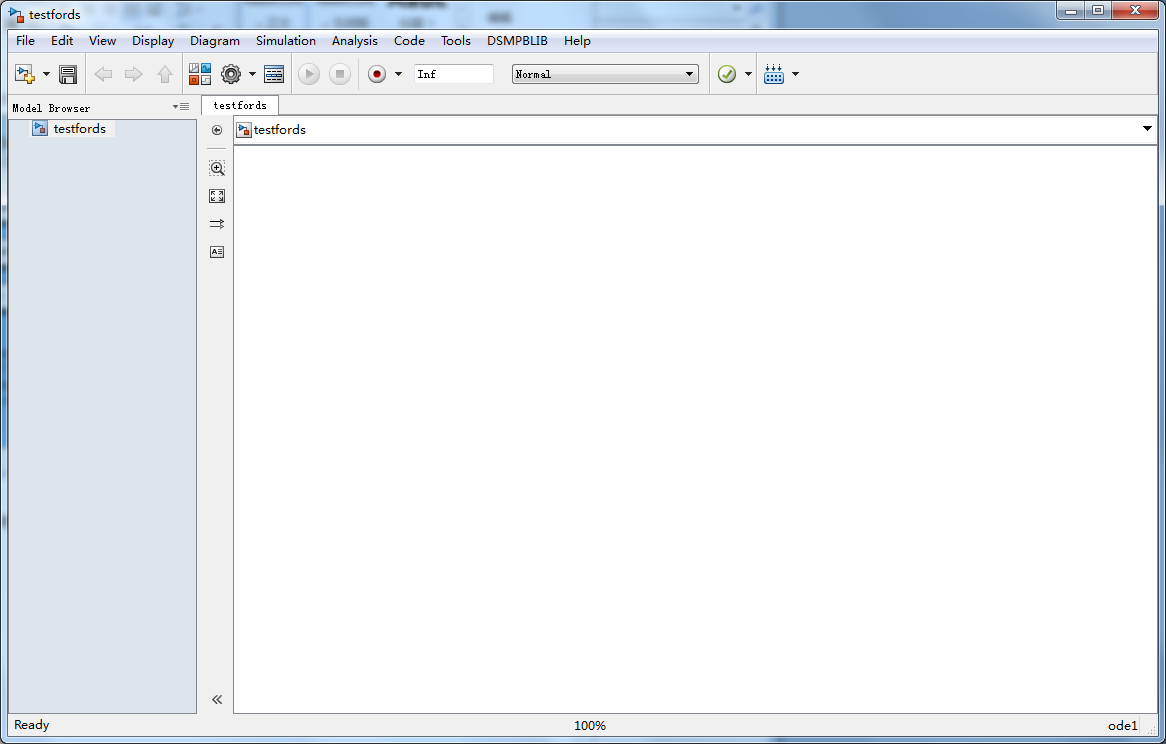Screen dimensions: 1166x744
Task: Open the Simulation menu
Action: 286,41
